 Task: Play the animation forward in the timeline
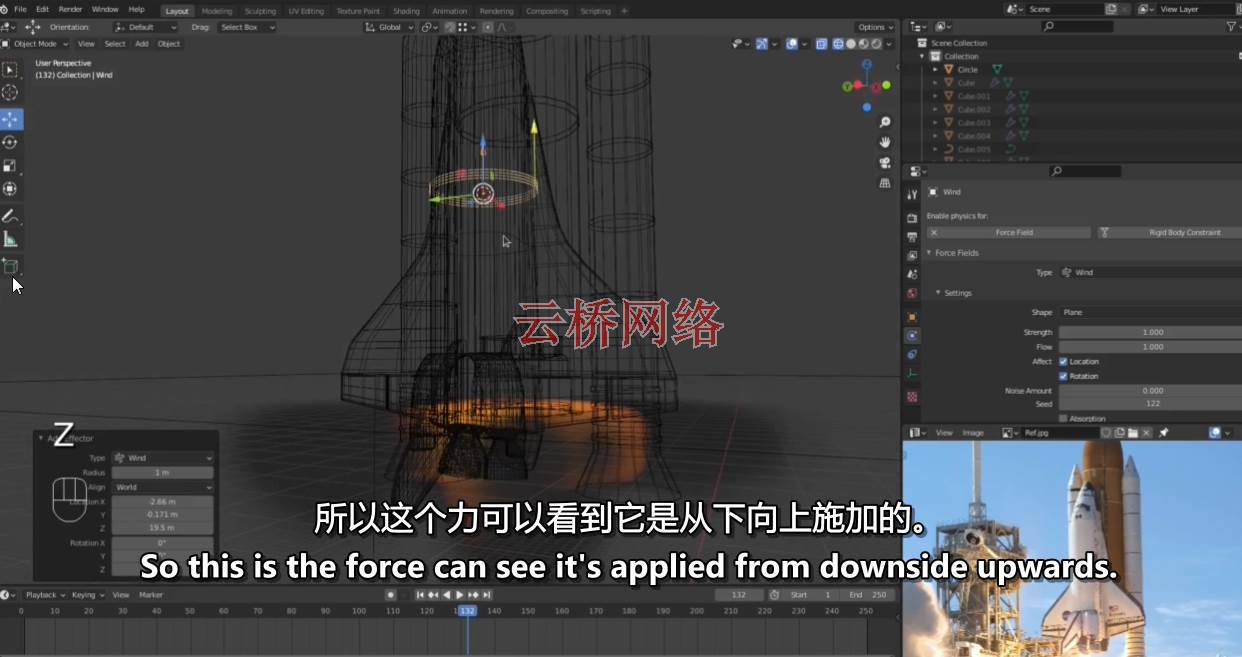click(459, 595)
